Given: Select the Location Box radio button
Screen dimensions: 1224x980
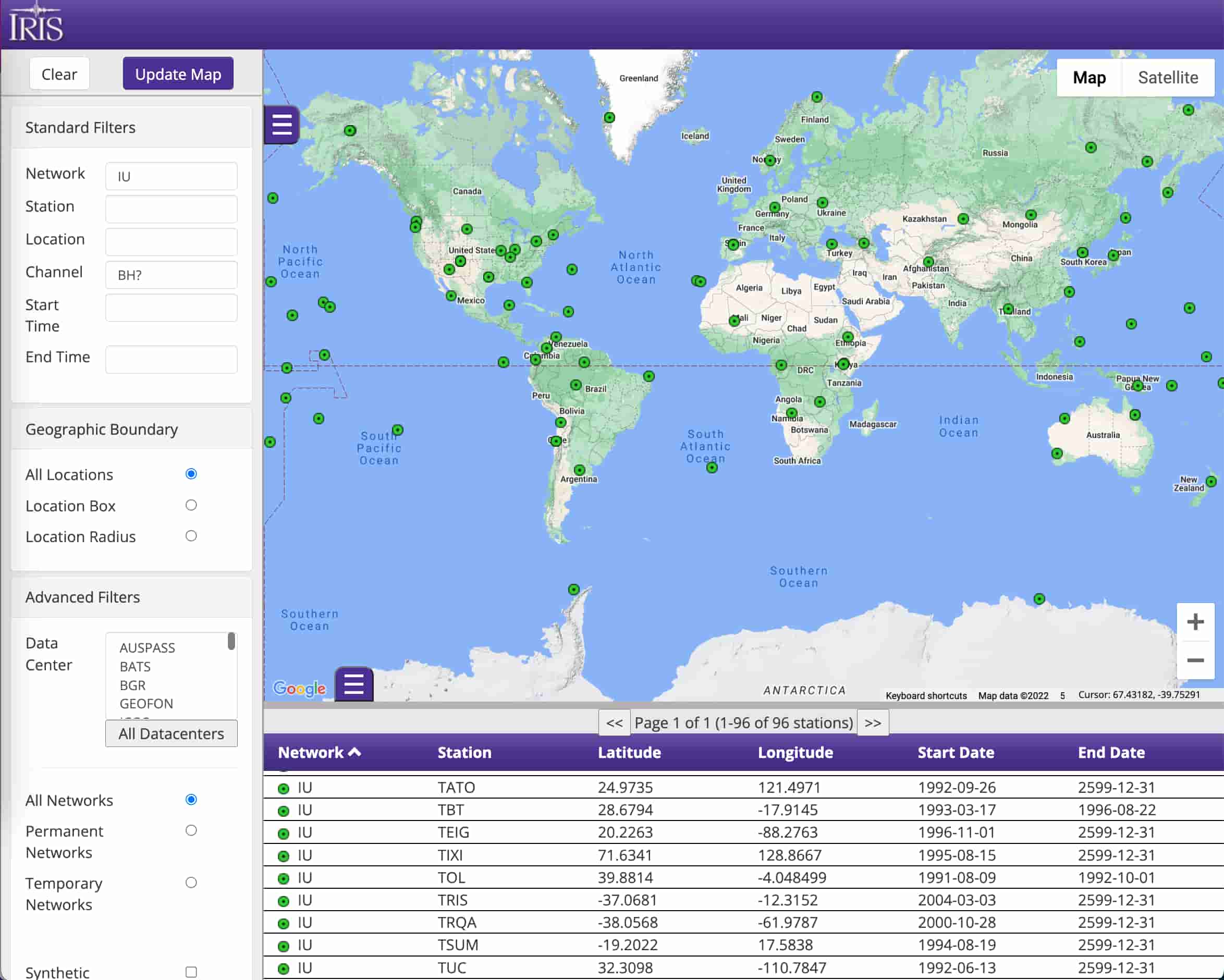Looking at the screenshot, I should click(x=191, y=505).
